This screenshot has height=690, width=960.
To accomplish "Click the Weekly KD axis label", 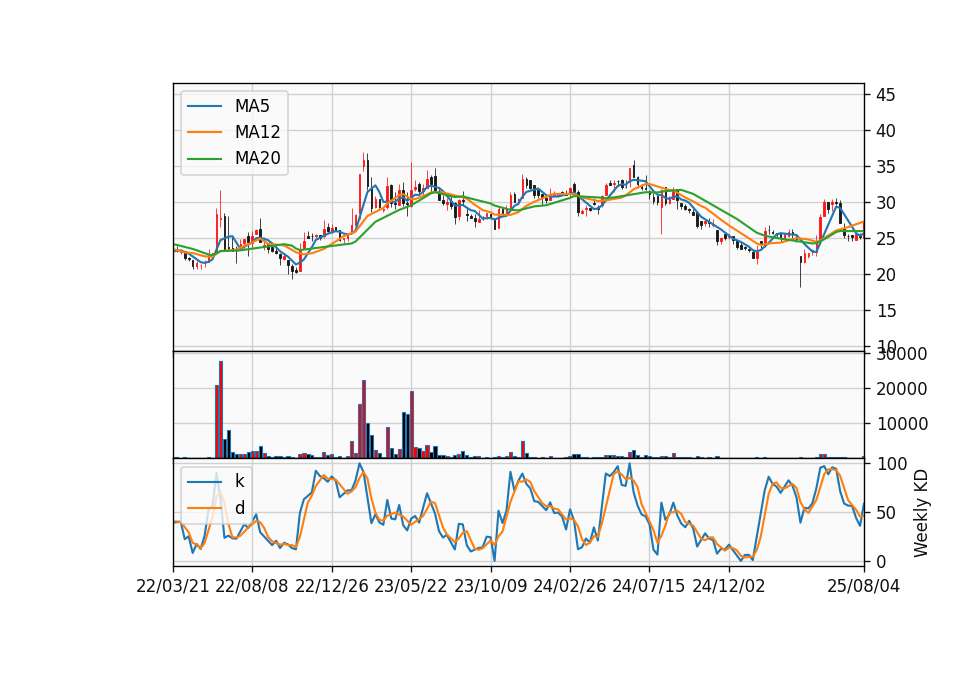I will 920,513.
